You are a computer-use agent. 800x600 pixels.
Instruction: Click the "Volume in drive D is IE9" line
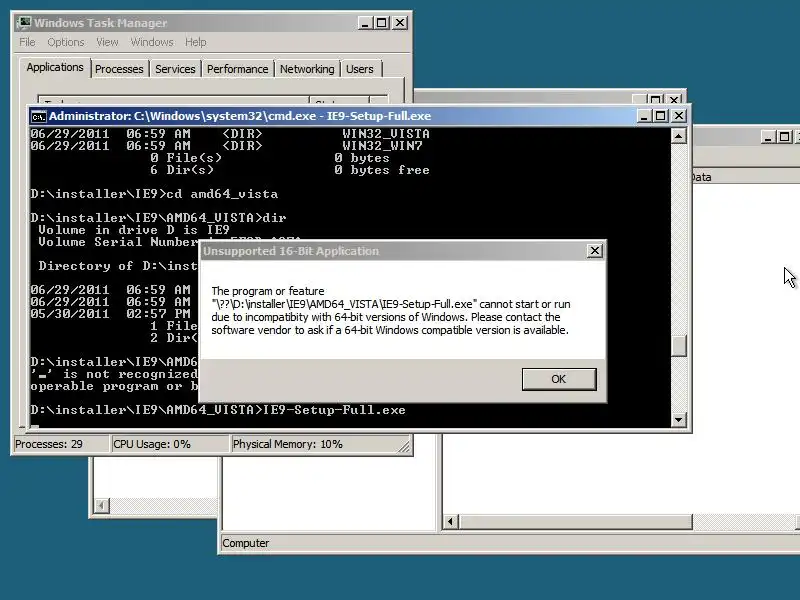click(134, 230)
